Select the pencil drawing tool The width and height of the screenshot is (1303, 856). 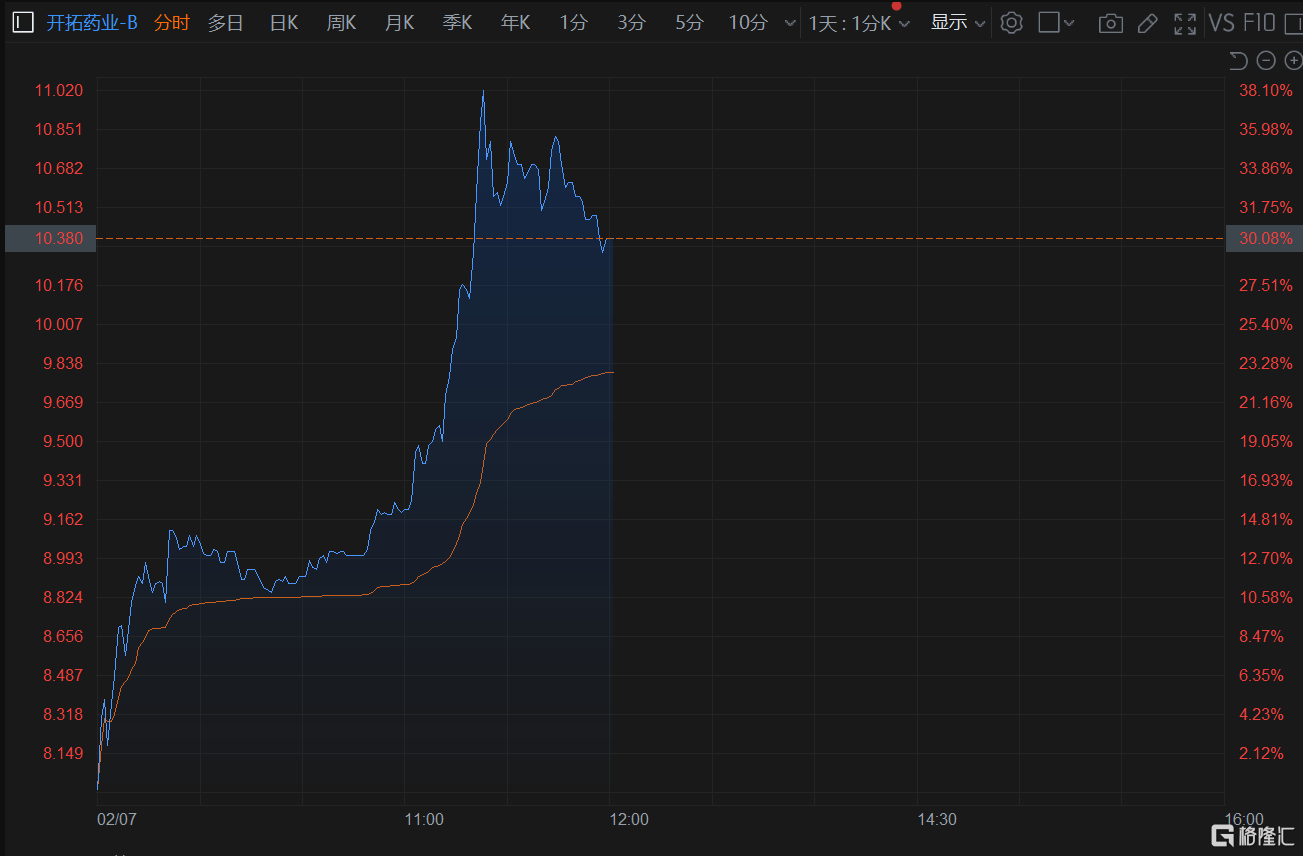point(1147,23)
